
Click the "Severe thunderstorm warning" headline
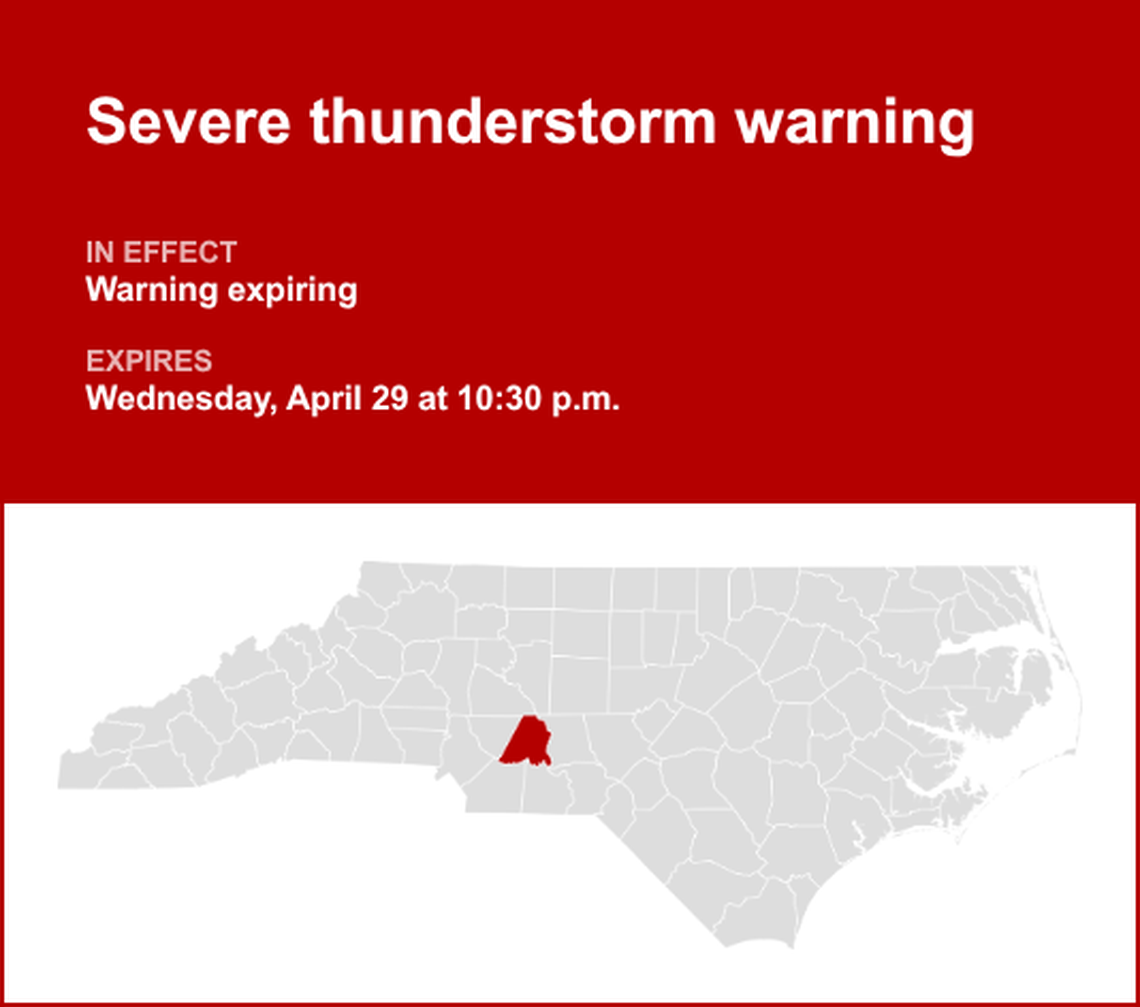(x=530, y=122)
